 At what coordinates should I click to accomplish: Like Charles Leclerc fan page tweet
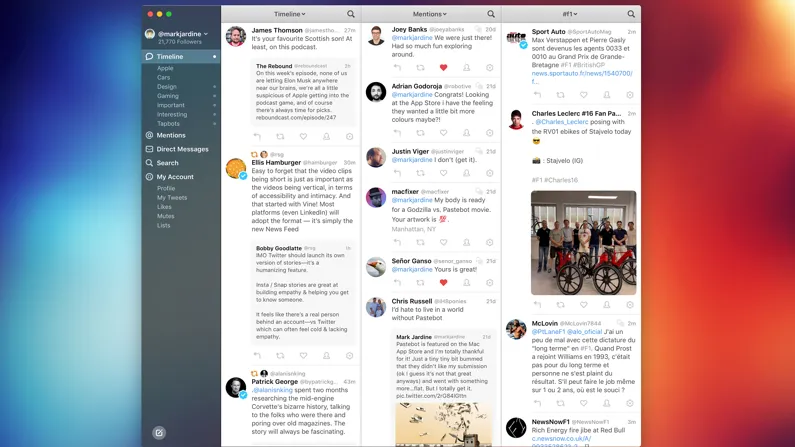(x=584, y=305)
